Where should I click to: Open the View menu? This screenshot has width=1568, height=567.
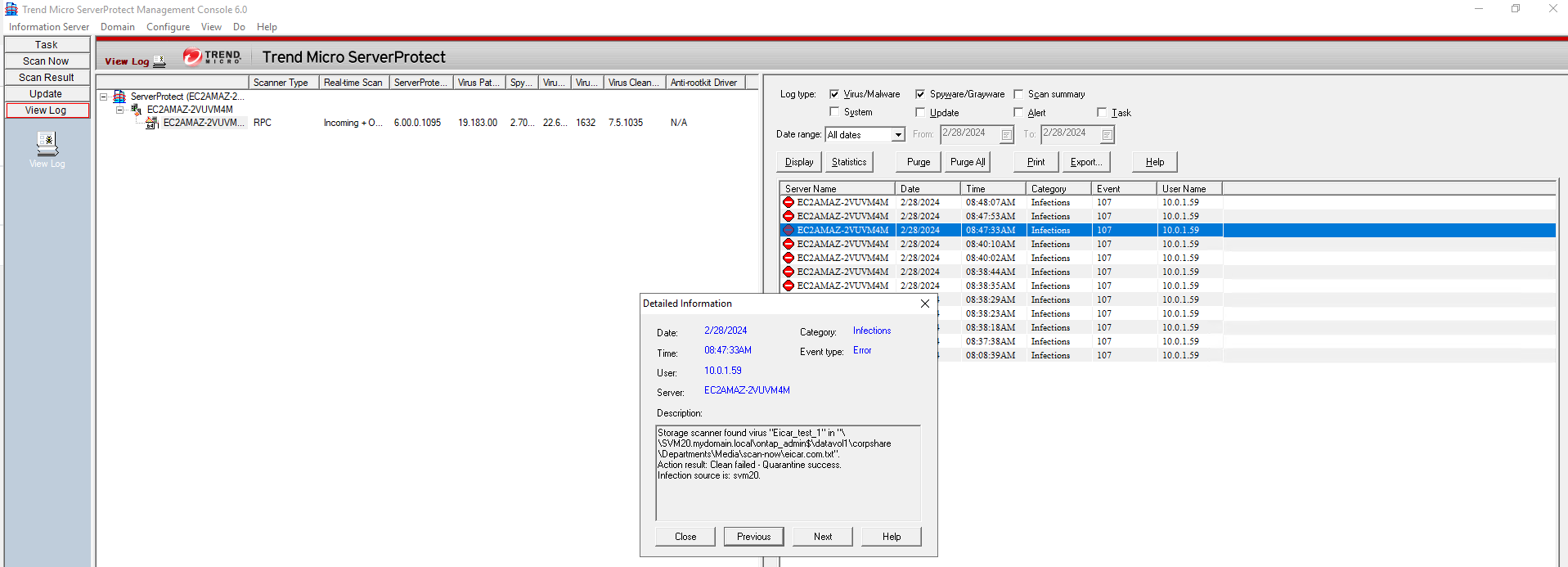[211, 27]
